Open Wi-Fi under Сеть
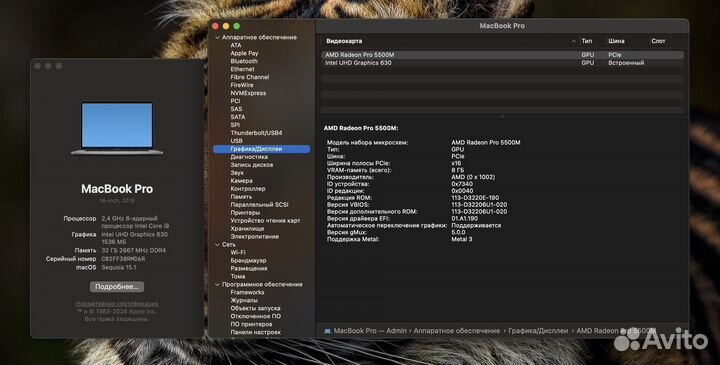 [237, 253]
